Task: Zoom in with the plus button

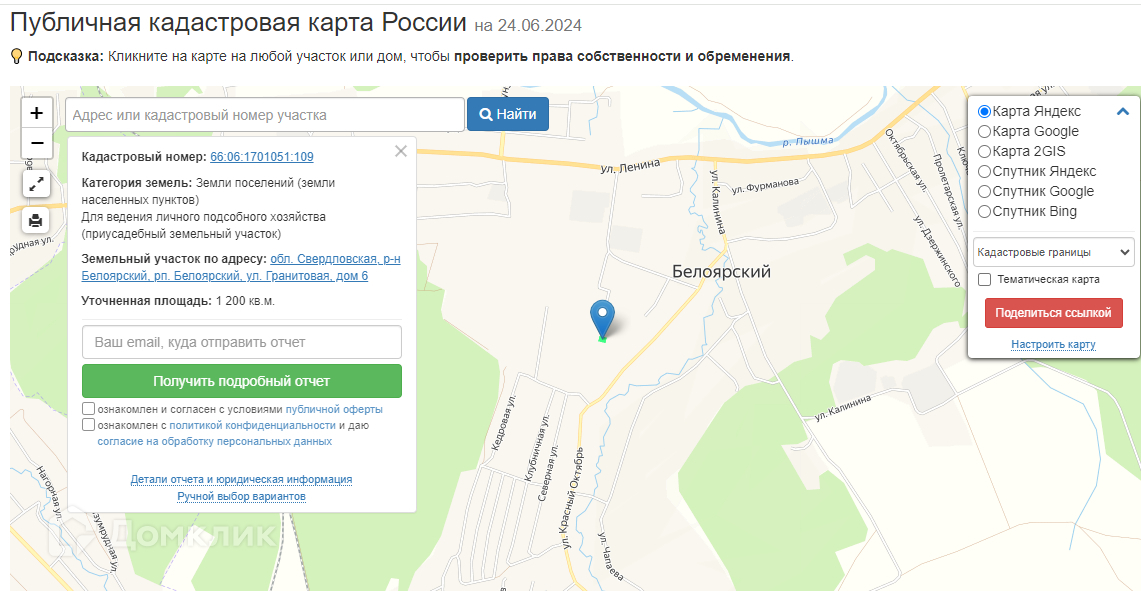Action: click(x=37, y=114)
